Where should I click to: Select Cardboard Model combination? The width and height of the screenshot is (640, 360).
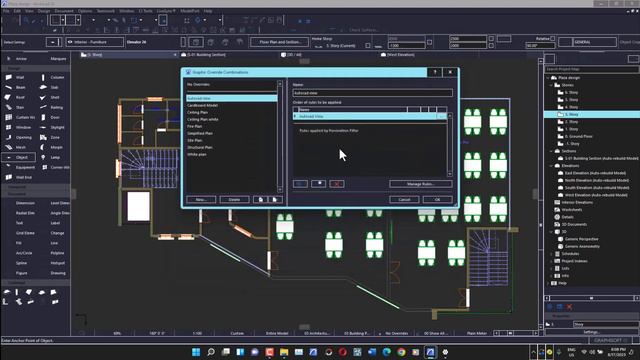[x=202, y=105]
